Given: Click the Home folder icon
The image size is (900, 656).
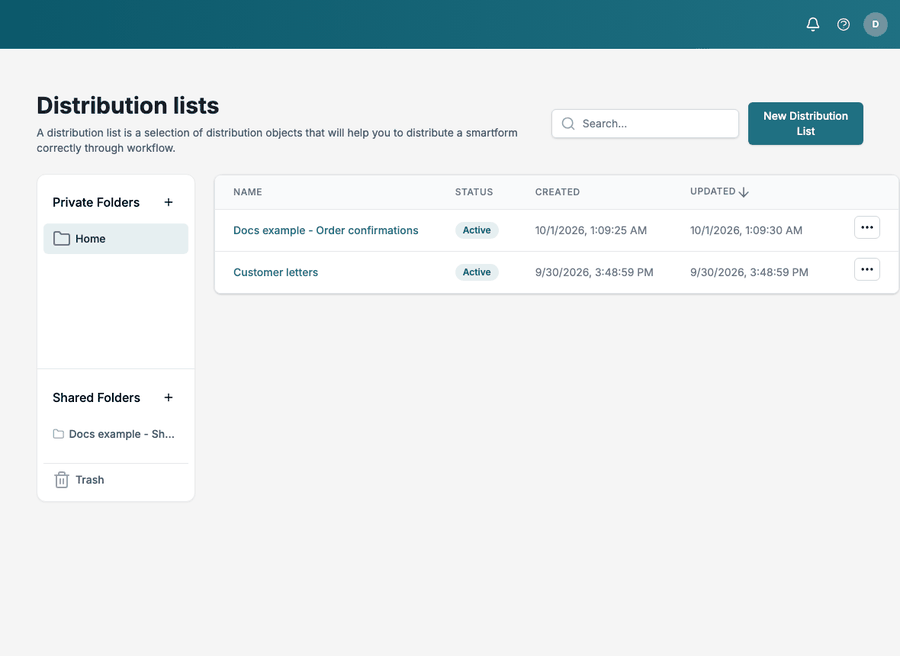Looking at the screenshot, I should point(61,238).
